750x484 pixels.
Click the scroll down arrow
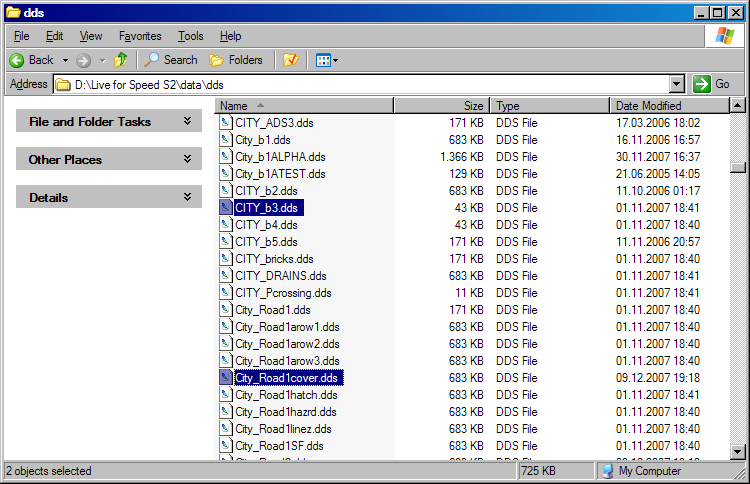(738, 451)
